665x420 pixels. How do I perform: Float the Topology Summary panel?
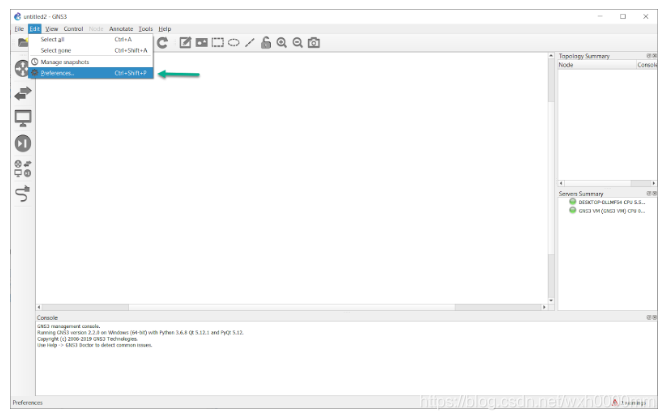[x=649, y=56]
